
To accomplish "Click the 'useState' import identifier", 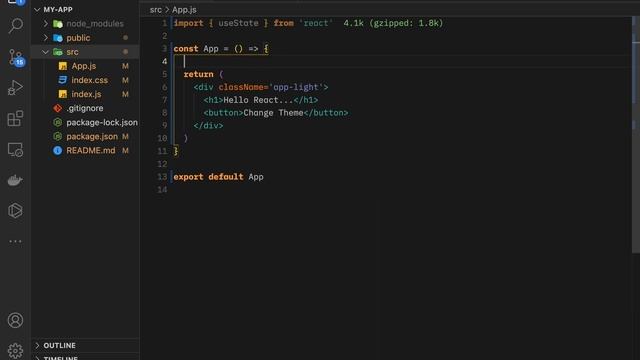I will coord(238,23).
